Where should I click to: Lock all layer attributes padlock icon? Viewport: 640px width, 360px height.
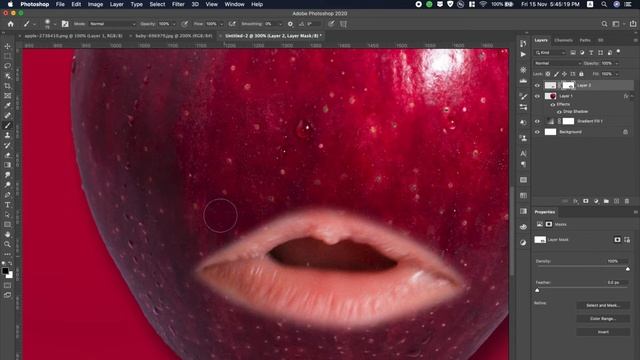(x=581, y=74)
